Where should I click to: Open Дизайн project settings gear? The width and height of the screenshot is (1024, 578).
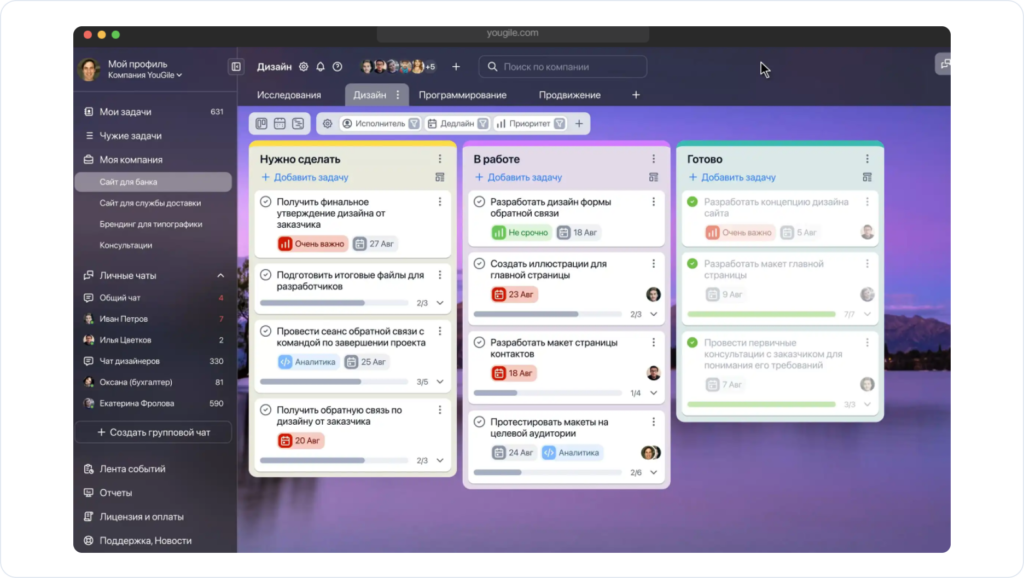(304, 67)
